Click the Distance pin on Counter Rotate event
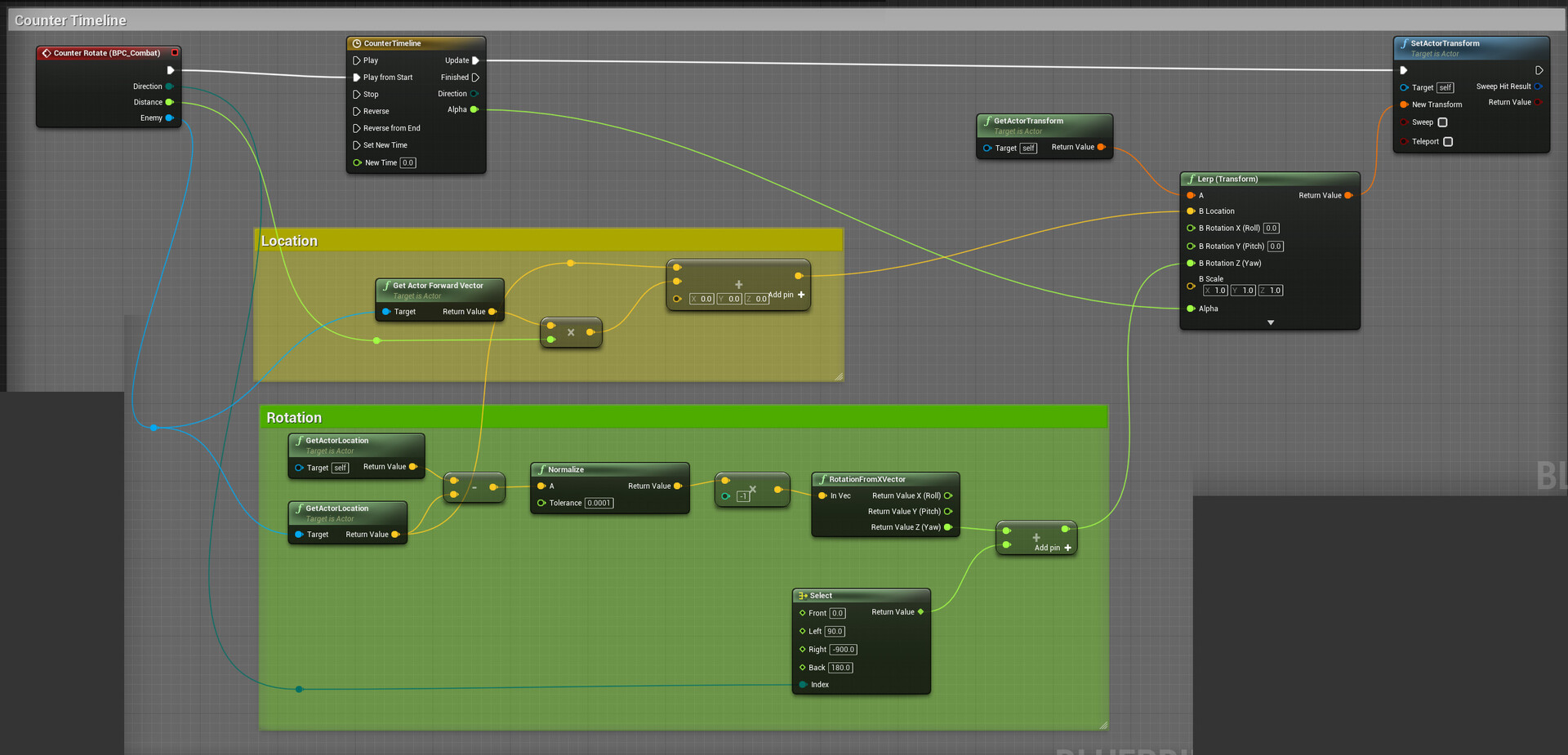 (x=169, y=102)
